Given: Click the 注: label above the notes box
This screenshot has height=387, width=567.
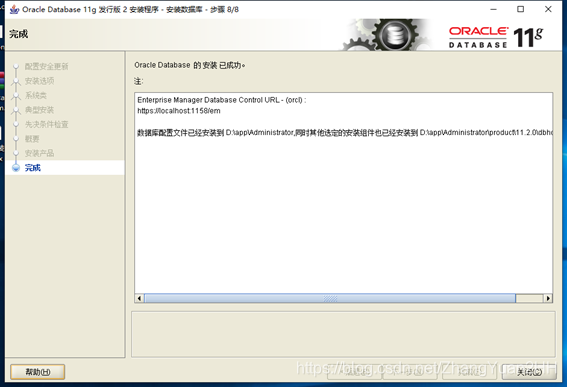Looking at the screenshot, I should pyautogui.click(x=138, y=81).
